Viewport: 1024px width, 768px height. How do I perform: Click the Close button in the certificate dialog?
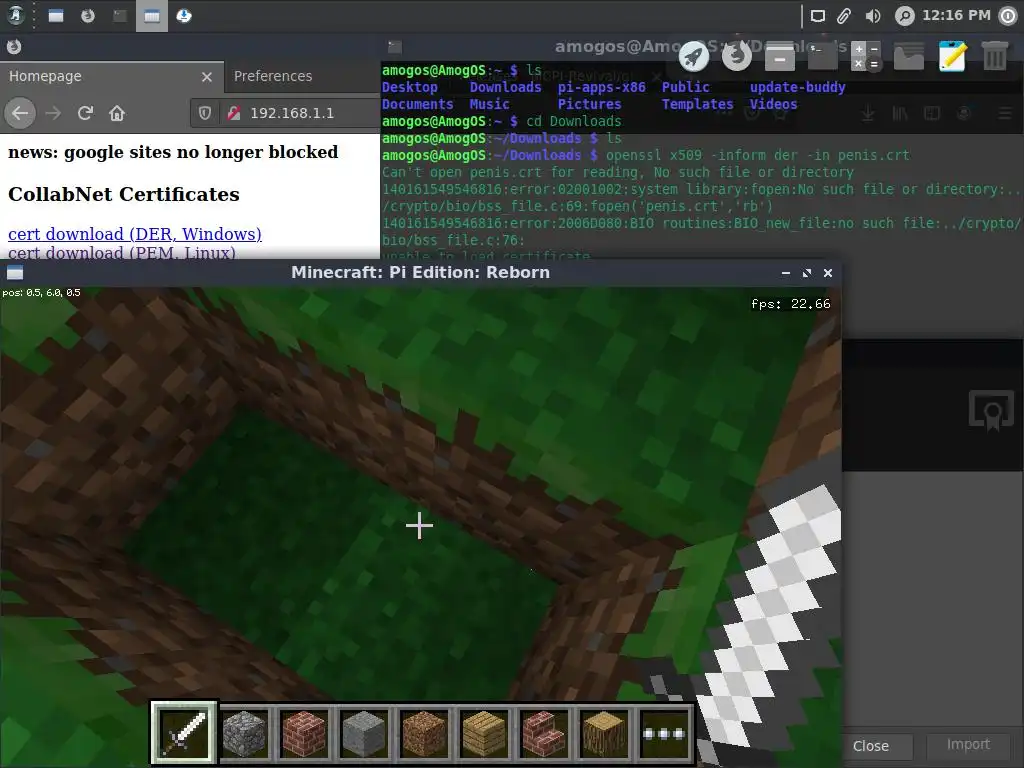click(x=871, y=746)
